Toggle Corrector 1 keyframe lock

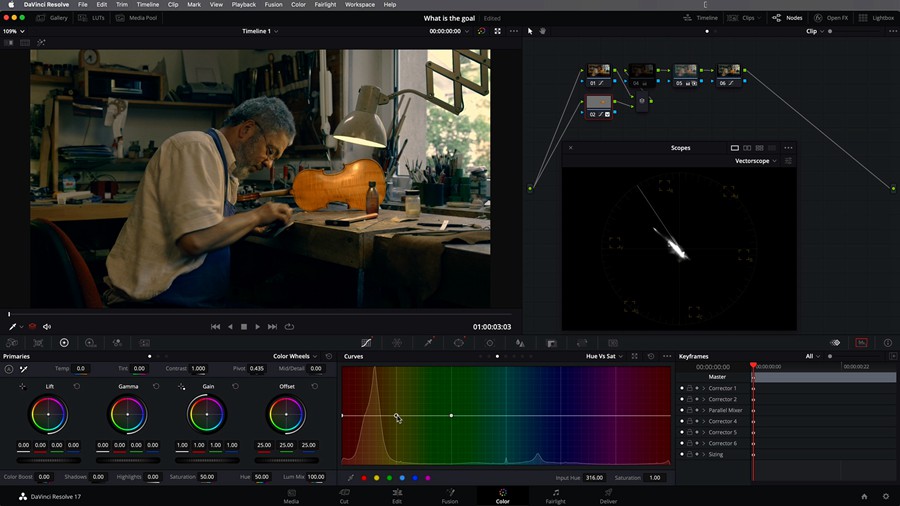coord(689,388)
